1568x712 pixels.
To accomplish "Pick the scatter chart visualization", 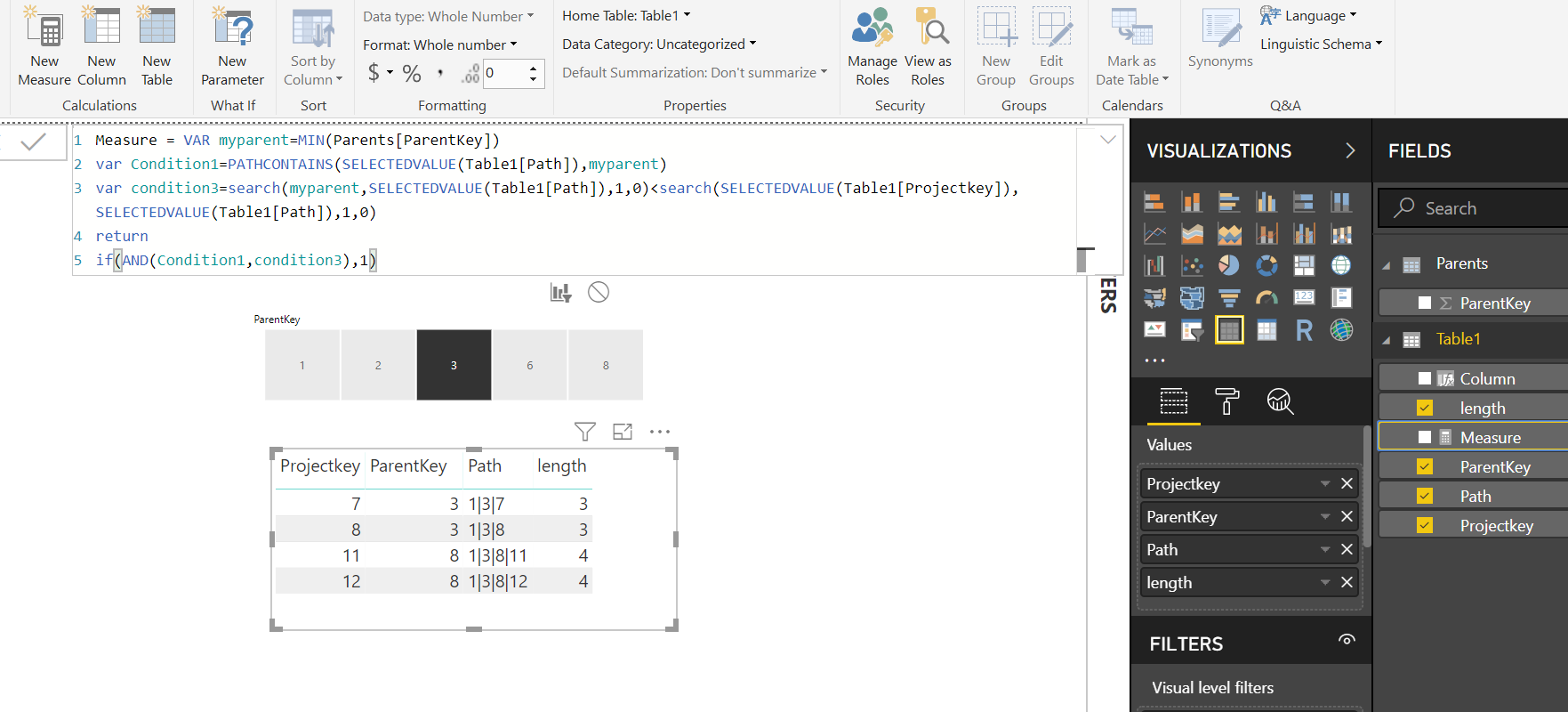I will (x=1192, y=265).
